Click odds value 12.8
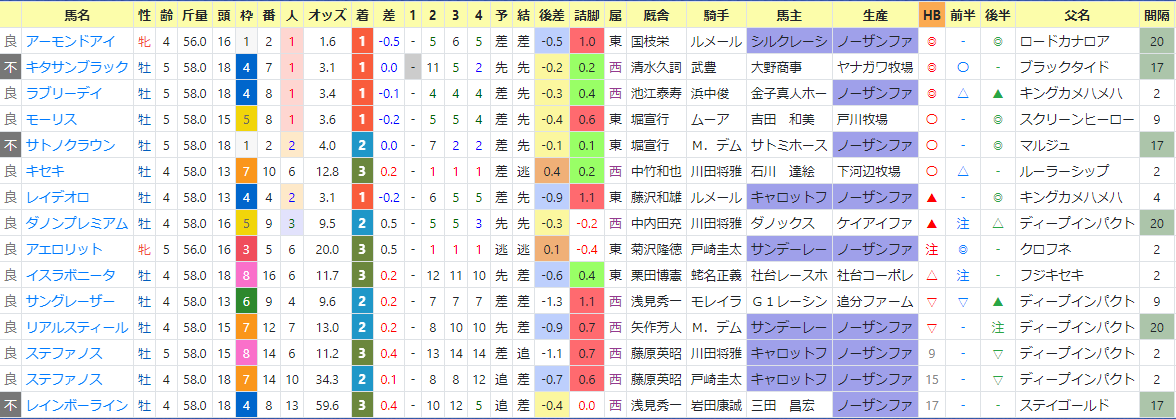The height and width of the screenshot is (419, 1176). [327, 171]
